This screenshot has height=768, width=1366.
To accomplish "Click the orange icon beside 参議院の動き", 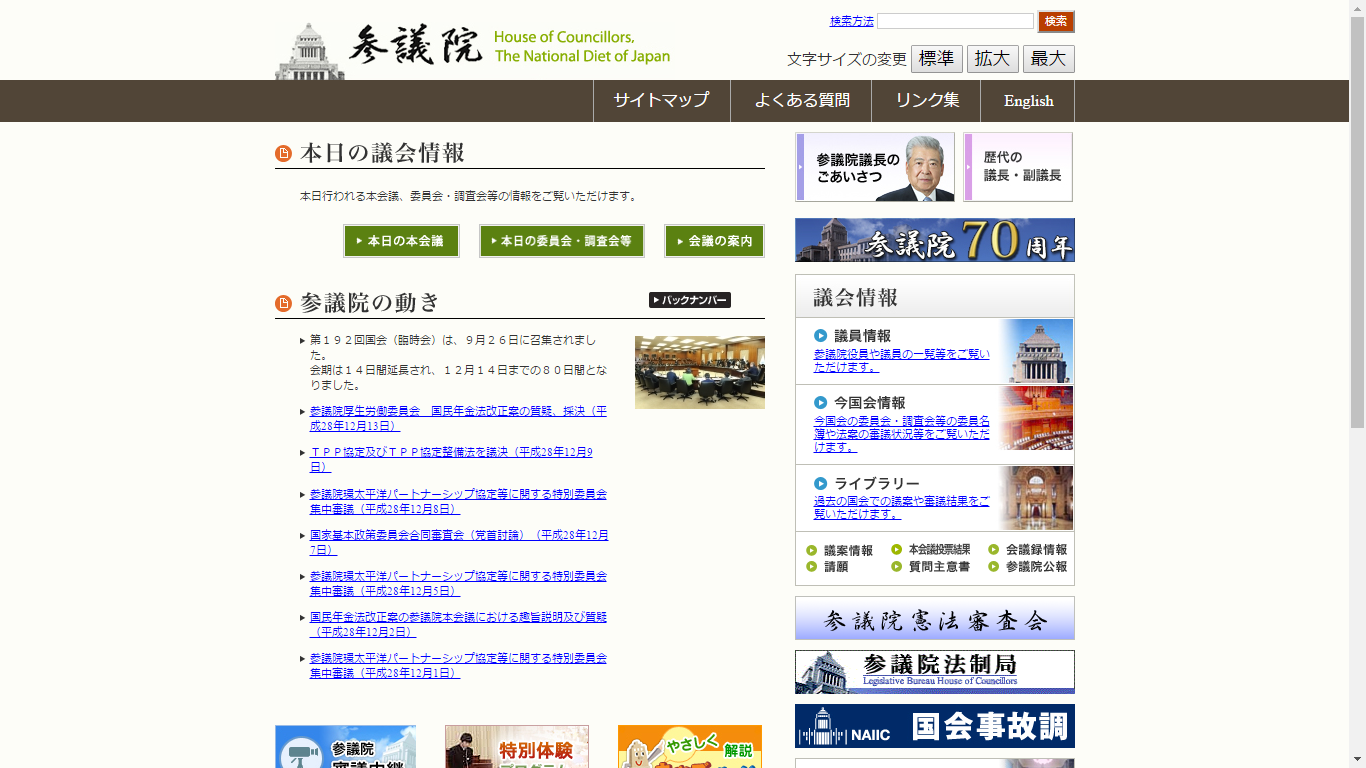I will pyautogui.click(x=284, y=303).
